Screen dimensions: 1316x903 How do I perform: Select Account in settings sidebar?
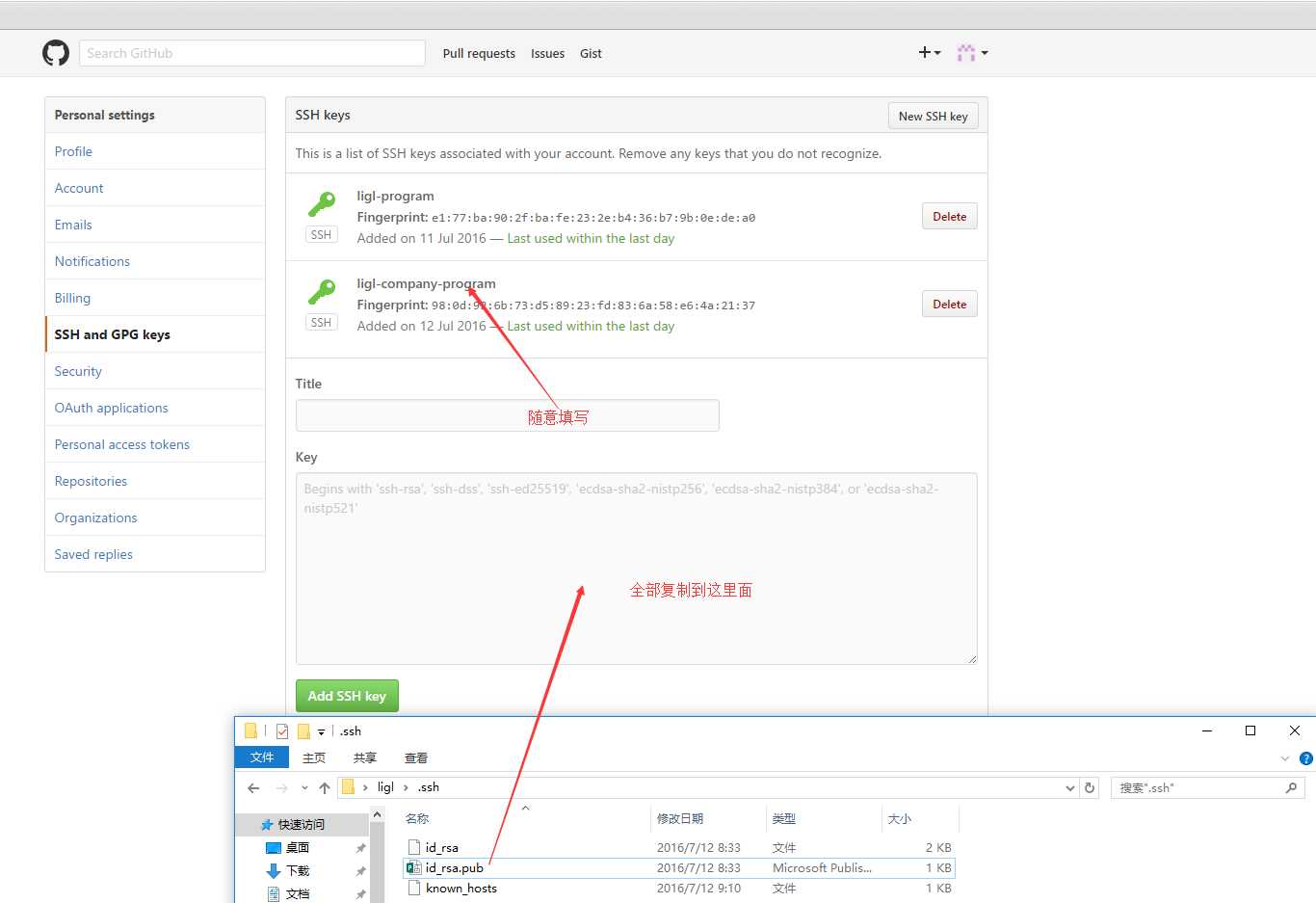coord(155,188)
